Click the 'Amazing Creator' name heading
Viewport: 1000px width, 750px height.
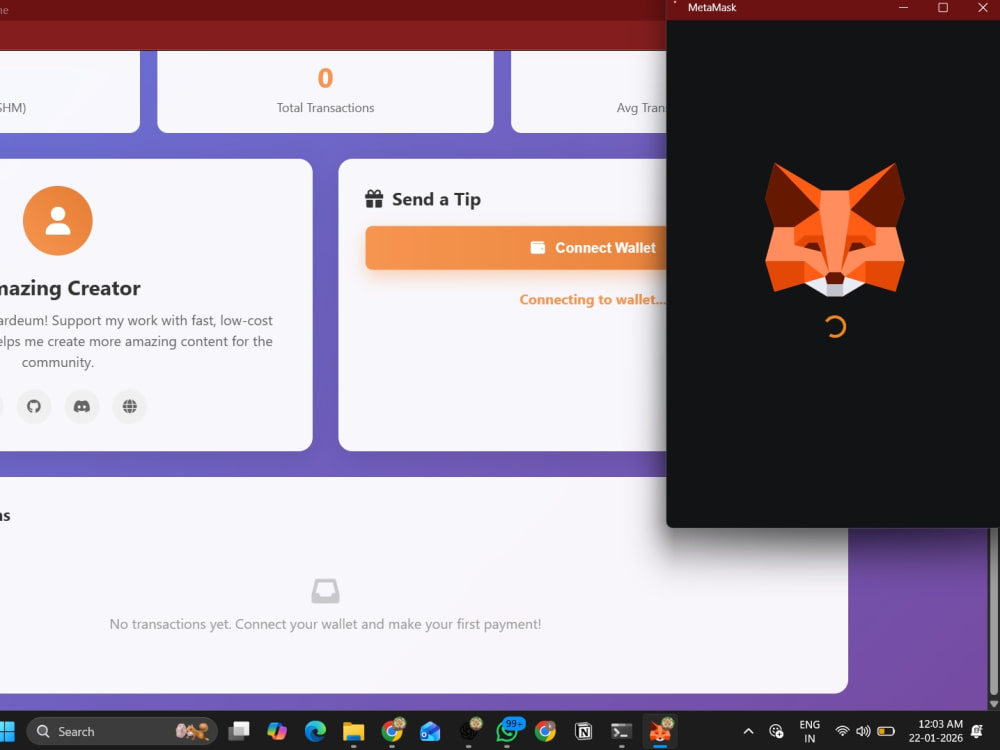70,288
